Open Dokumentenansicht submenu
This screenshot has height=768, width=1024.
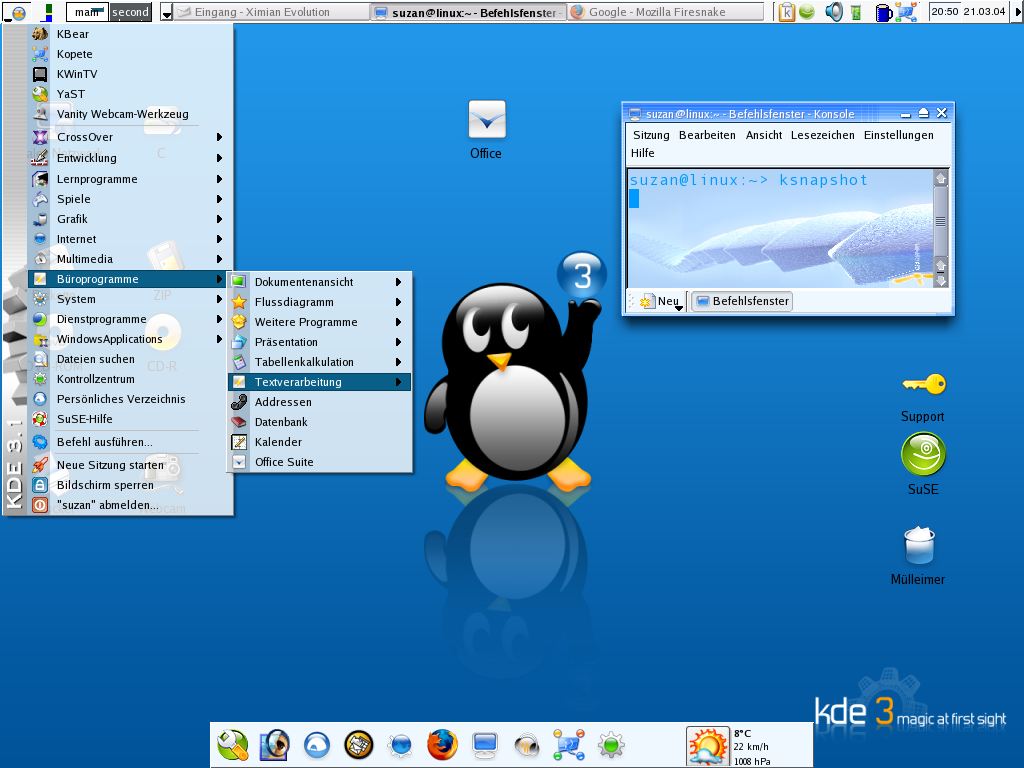click(320, 282)
